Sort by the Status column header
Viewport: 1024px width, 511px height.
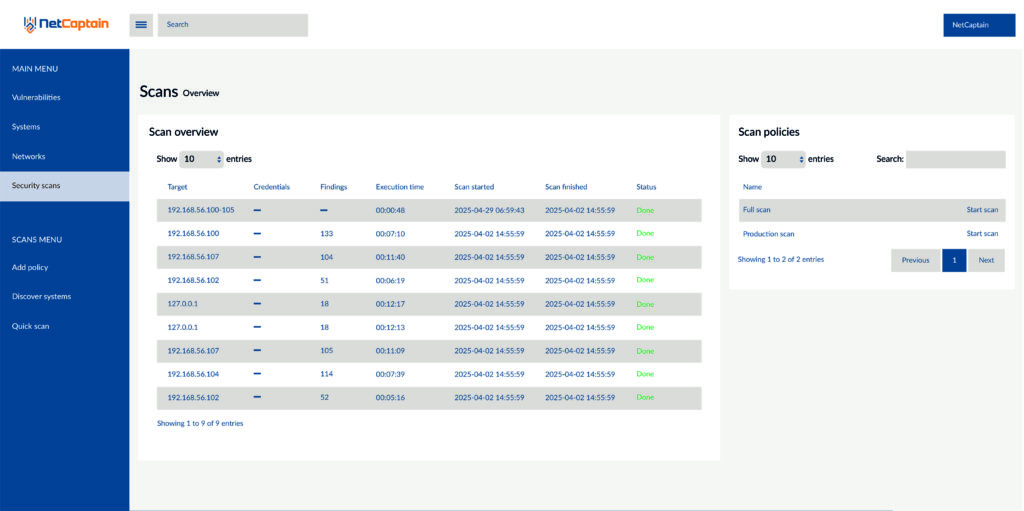(647, 187)
